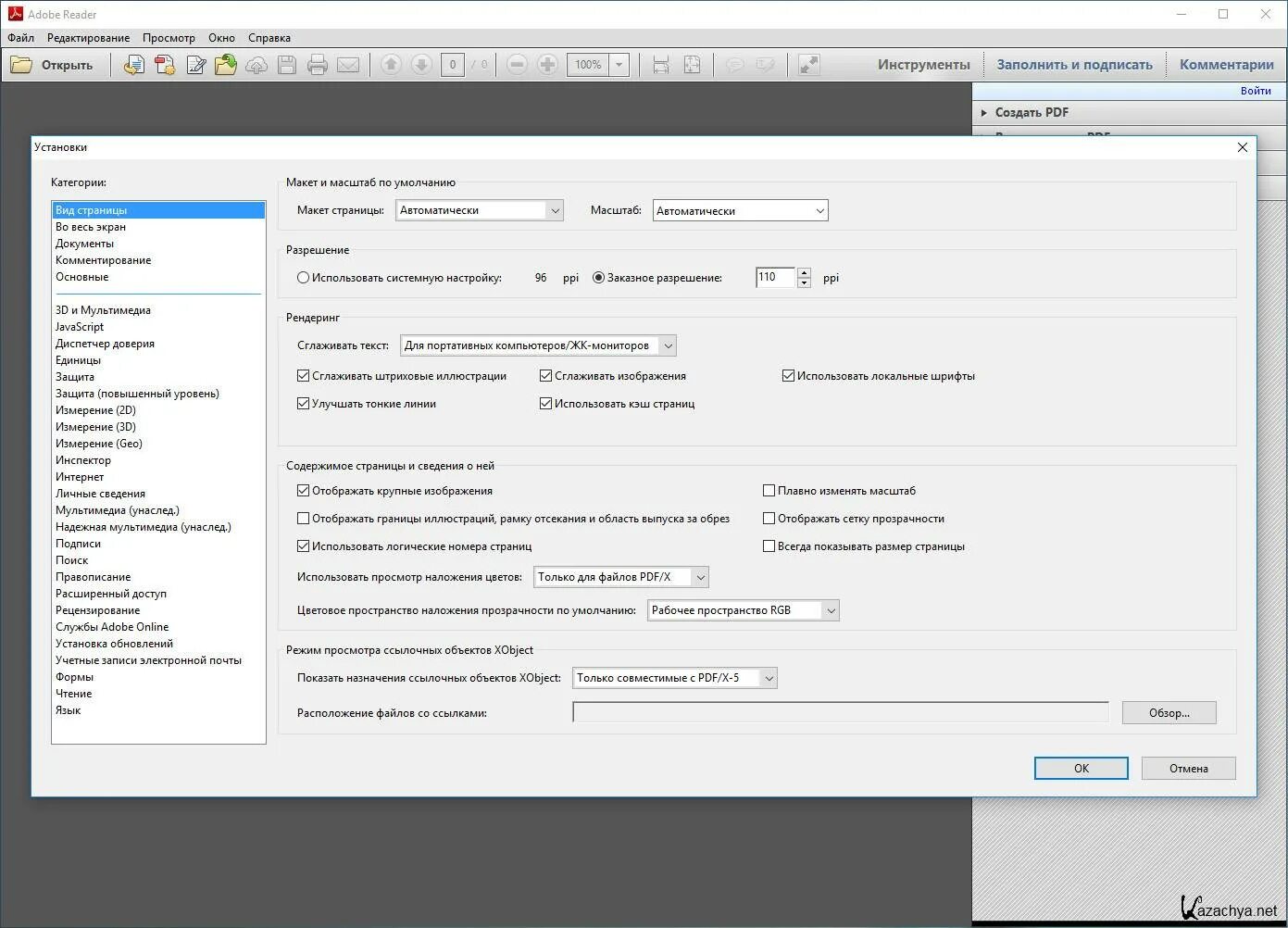Toggle Сглаживать изображения checkbox
1288x928 pixels.
click(x=545, y=376)
